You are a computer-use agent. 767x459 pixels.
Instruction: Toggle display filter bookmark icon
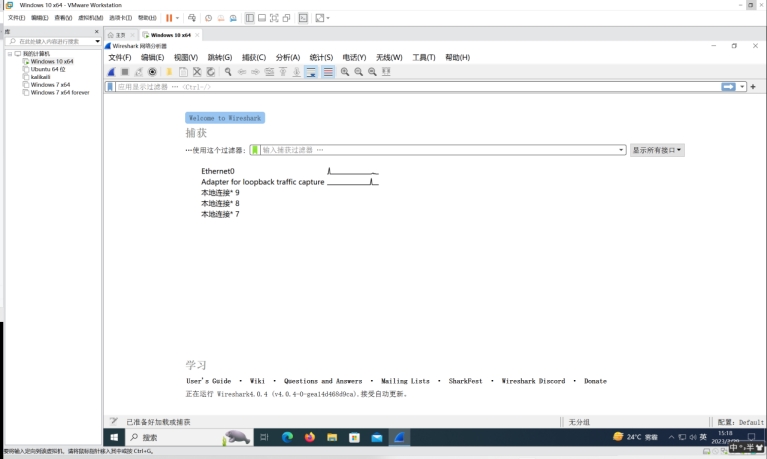pos(110,87)
